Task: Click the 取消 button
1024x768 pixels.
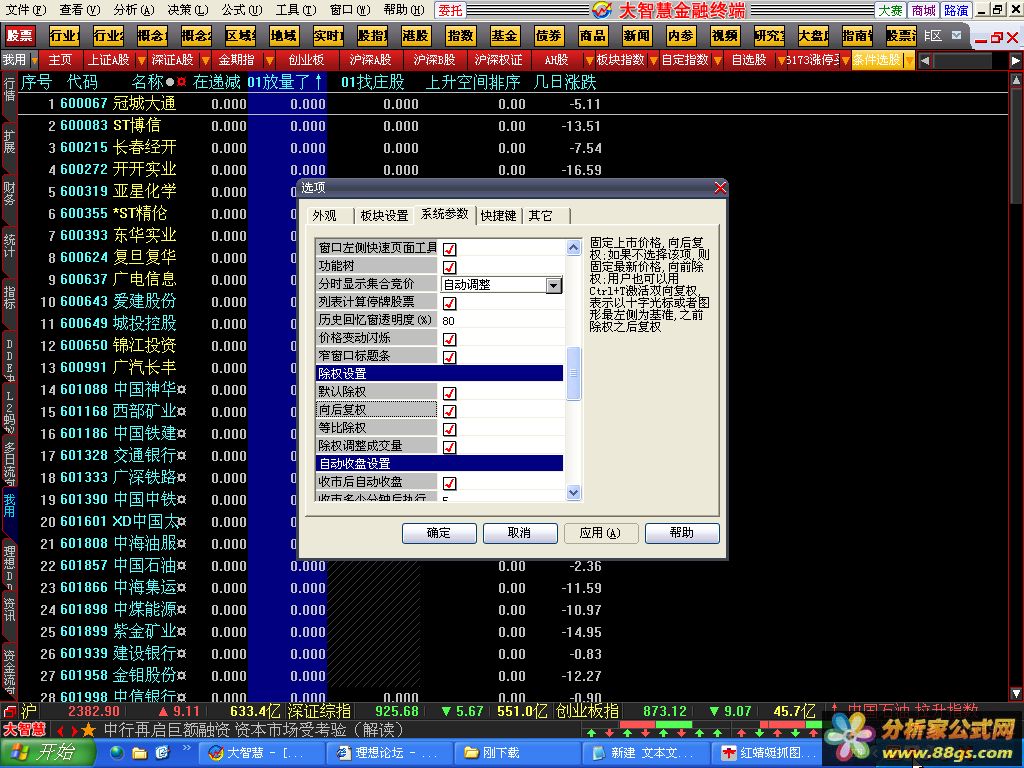Action: tap(520, 533)
